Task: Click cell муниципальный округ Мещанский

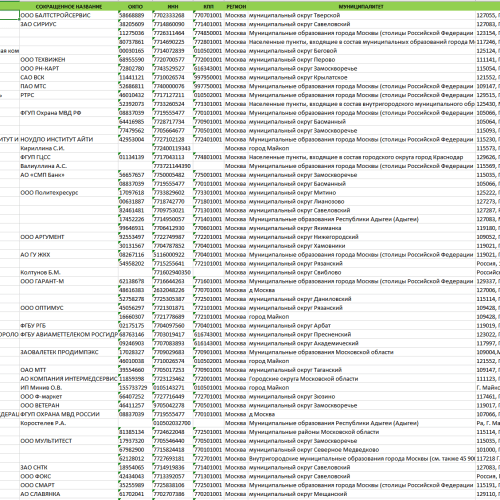Action: click(x=362, y=494)
